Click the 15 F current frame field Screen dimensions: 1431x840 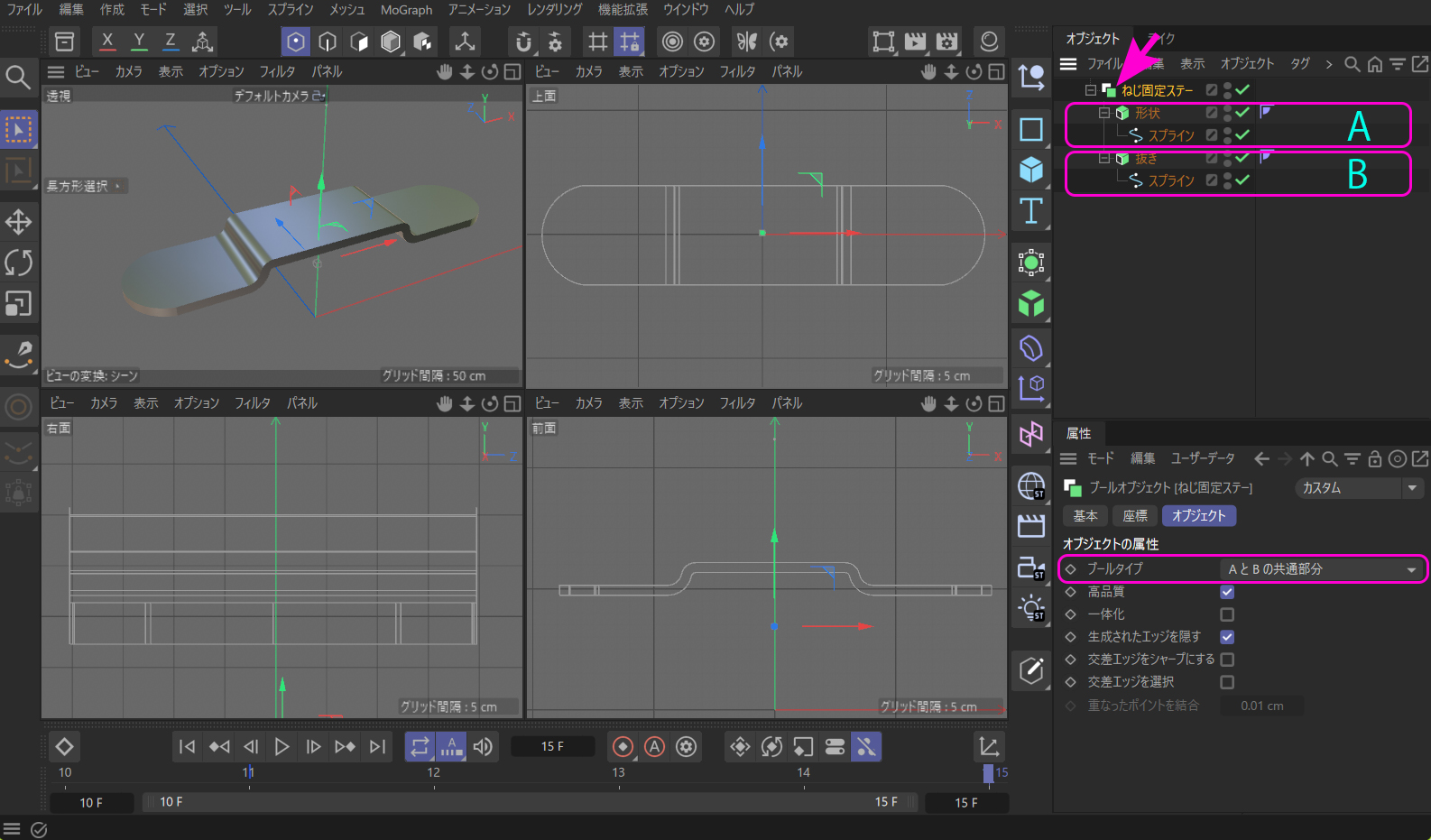click(x=552, y=747)
